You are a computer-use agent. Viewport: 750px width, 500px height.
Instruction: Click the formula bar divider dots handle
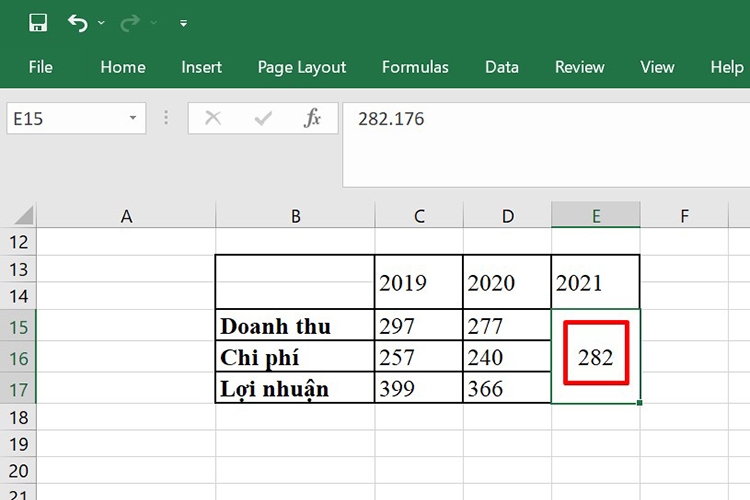pyautogui.click(x=166, y=118)
